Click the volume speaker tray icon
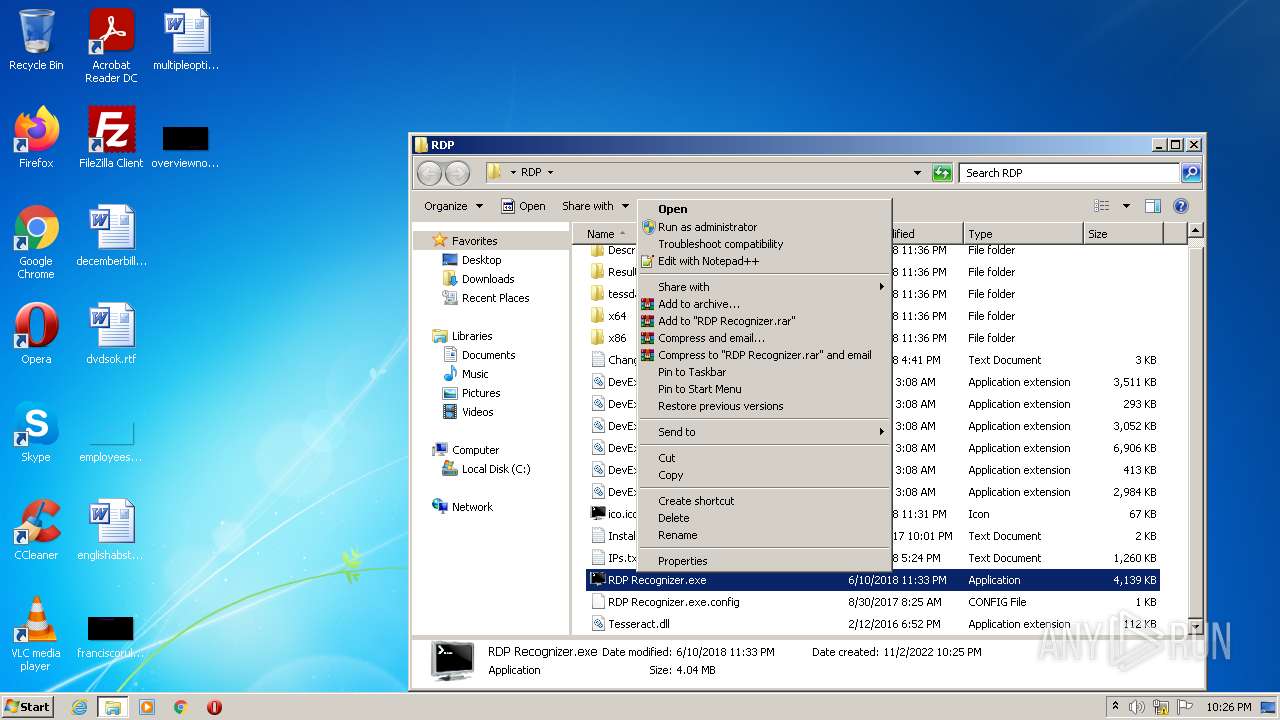This screenshot has width=1280, height=720. tap(1138, 707)
